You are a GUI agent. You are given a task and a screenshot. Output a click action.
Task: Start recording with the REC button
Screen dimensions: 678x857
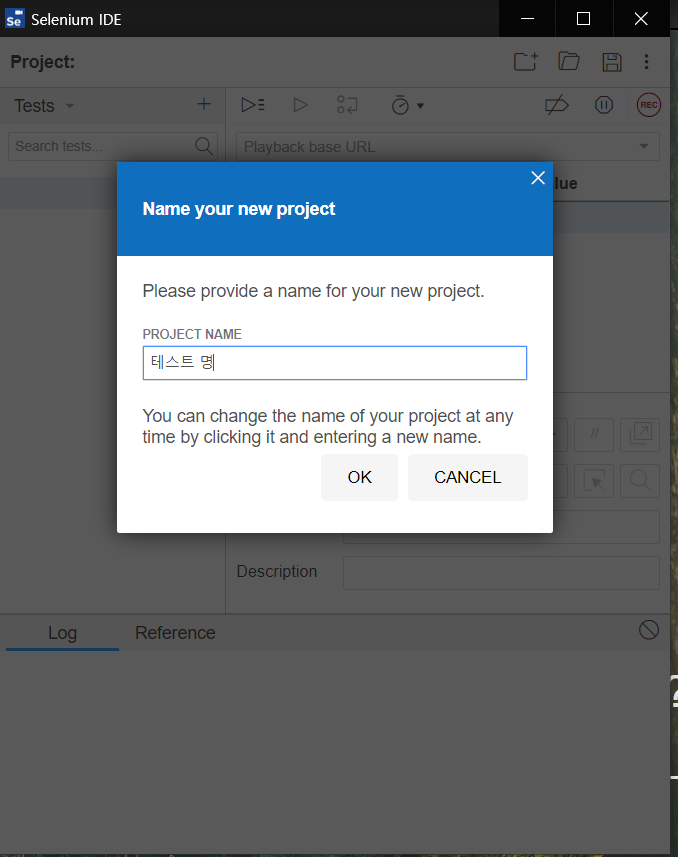649,105
